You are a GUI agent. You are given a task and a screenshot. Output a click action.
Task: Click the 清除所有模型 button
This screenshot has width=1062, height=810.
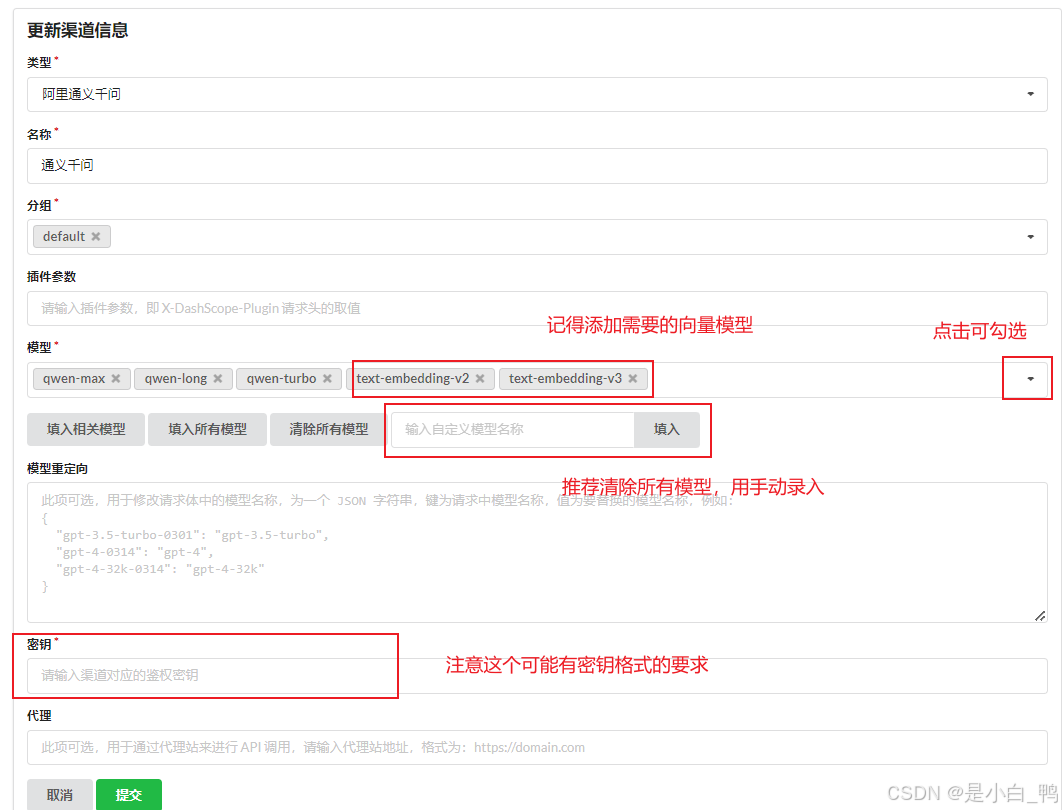[x=328, y=429]
